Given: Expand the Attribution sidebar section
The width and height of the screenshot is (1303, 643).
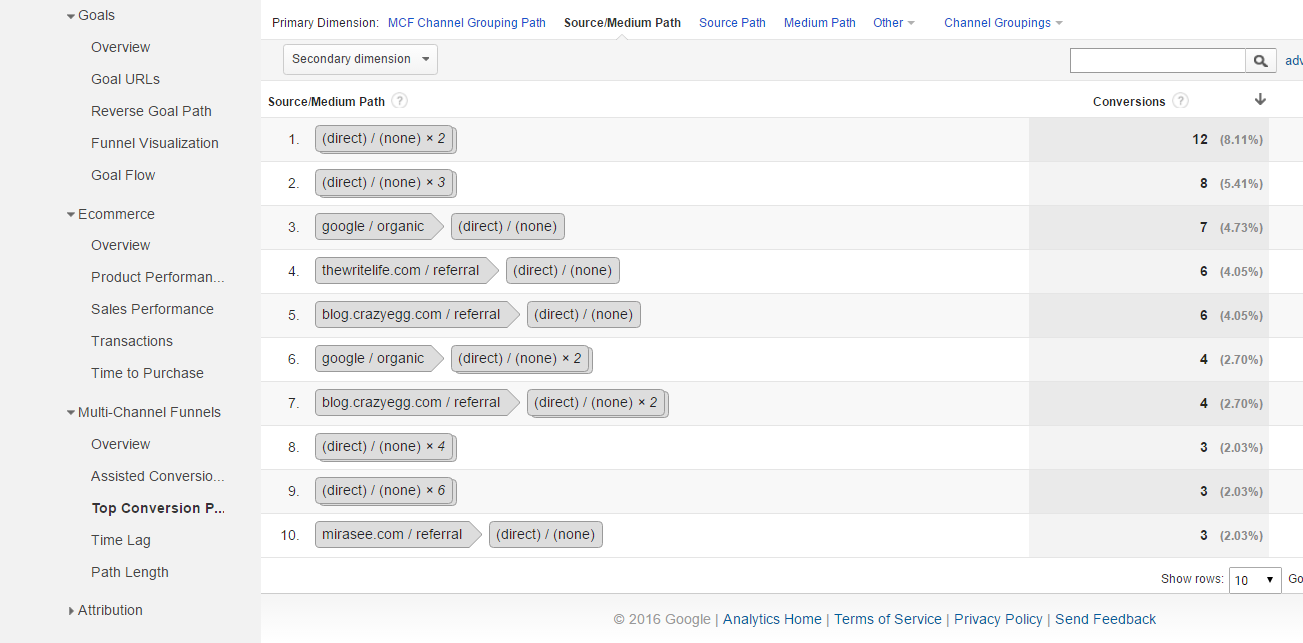Looking at the screenshot, I should point(71,611).
